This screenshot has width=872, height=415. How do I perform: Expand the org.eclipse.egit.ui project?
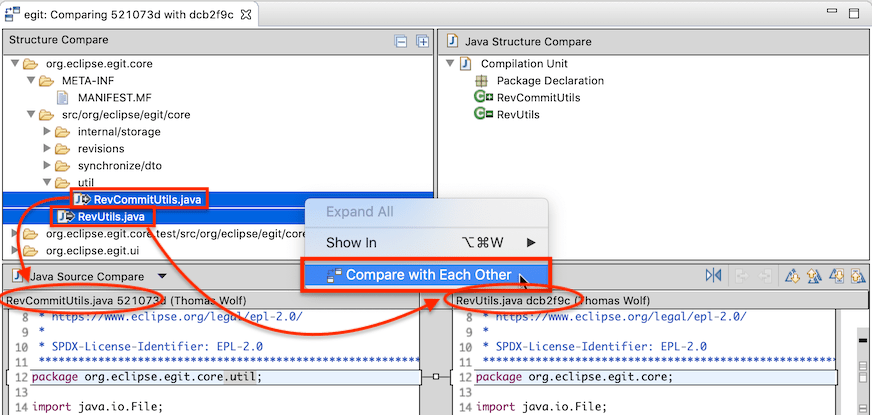click(x=15, y=250)
